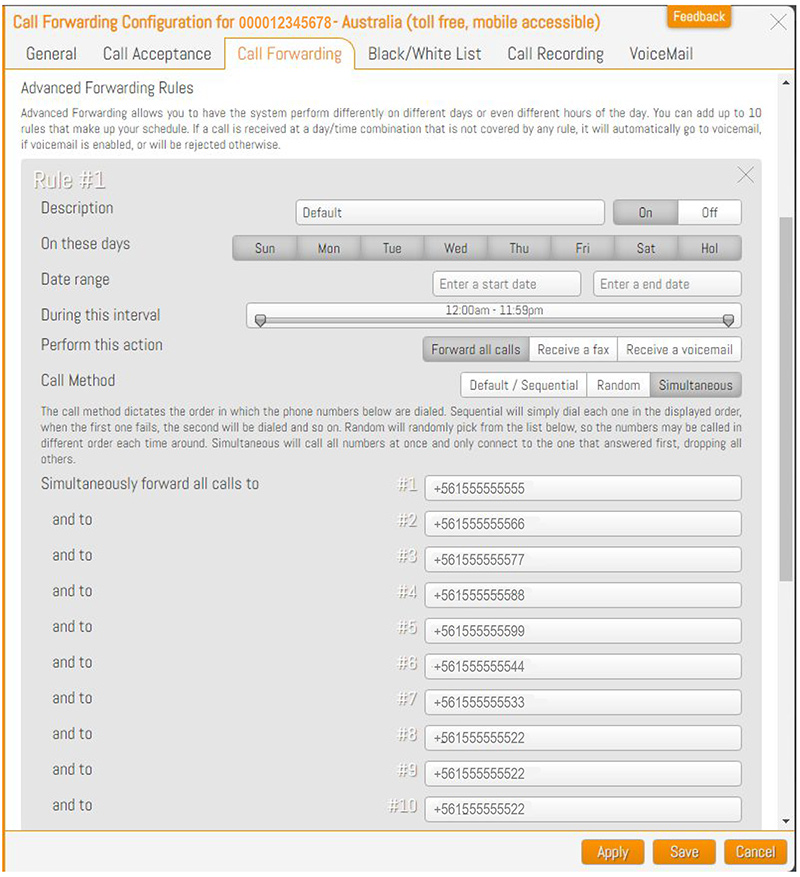Go to the Call Recording tab
Viewport: 800px width, 877px height.
point(555,54)
